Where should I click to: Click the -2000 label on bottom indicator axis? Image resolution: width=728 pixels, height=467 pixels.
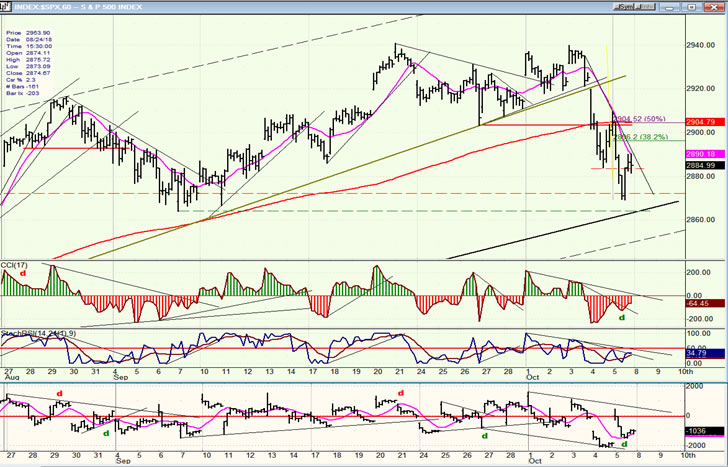[x=695, y=446]
